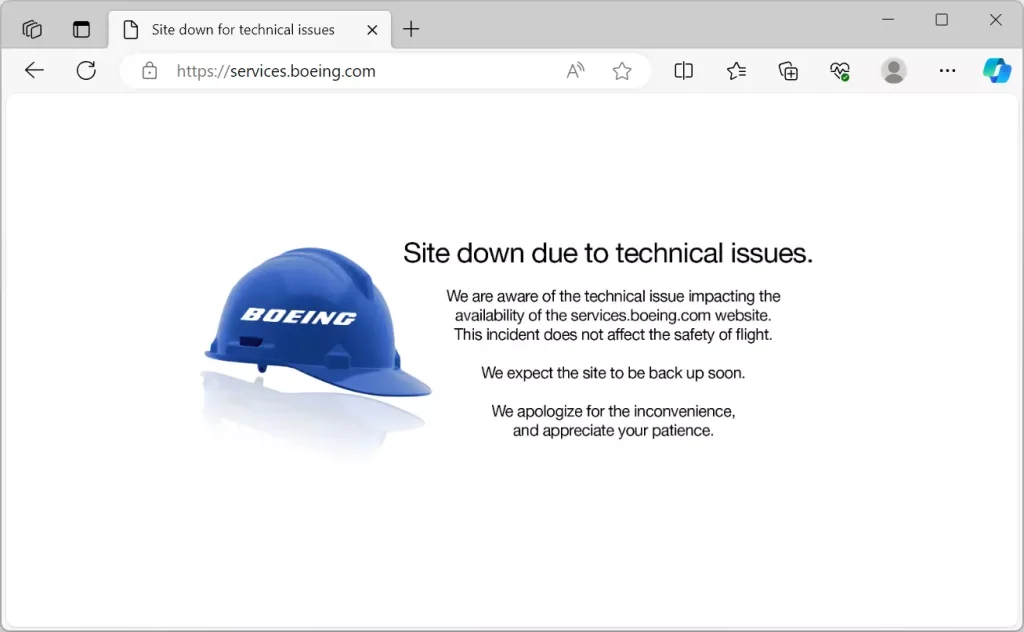Open the profile avatar menu

tap(893, 70)
